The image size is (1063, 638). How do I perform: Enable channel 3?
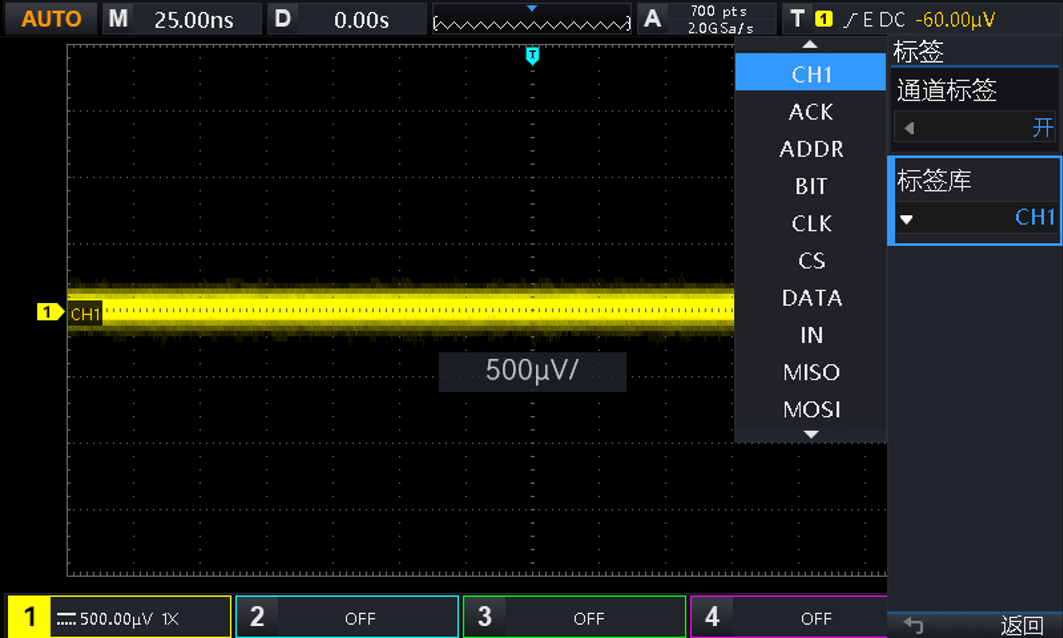tap(574, 617)
